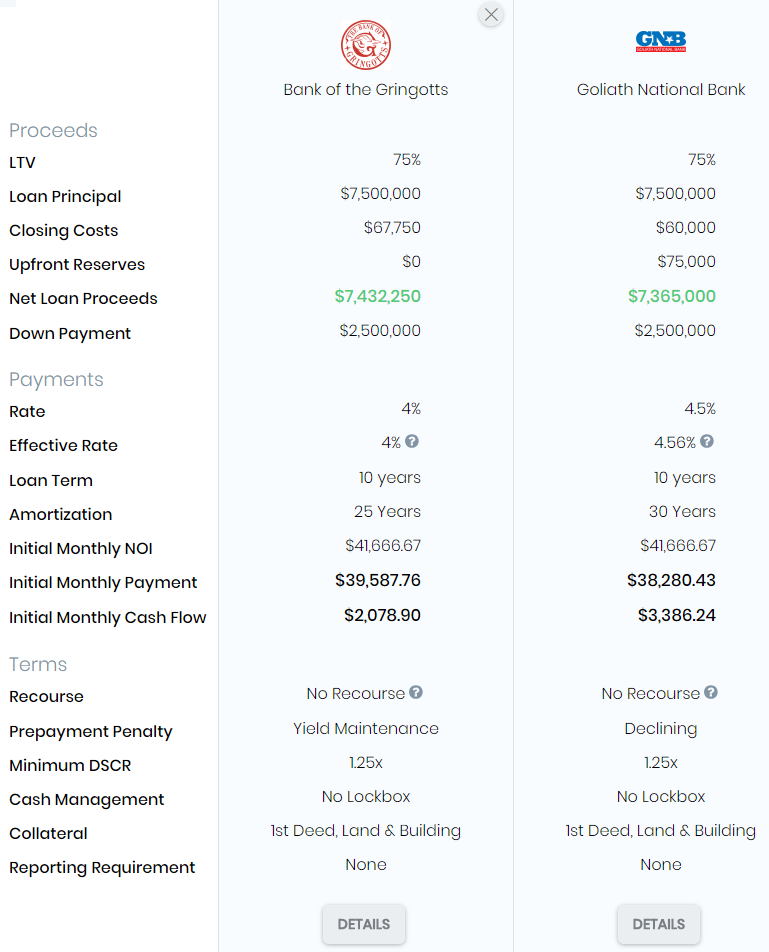Screen dimensions: 769x952
Task: Click help icon beside 4.56% Effective Rate
Action: point(707,442)
